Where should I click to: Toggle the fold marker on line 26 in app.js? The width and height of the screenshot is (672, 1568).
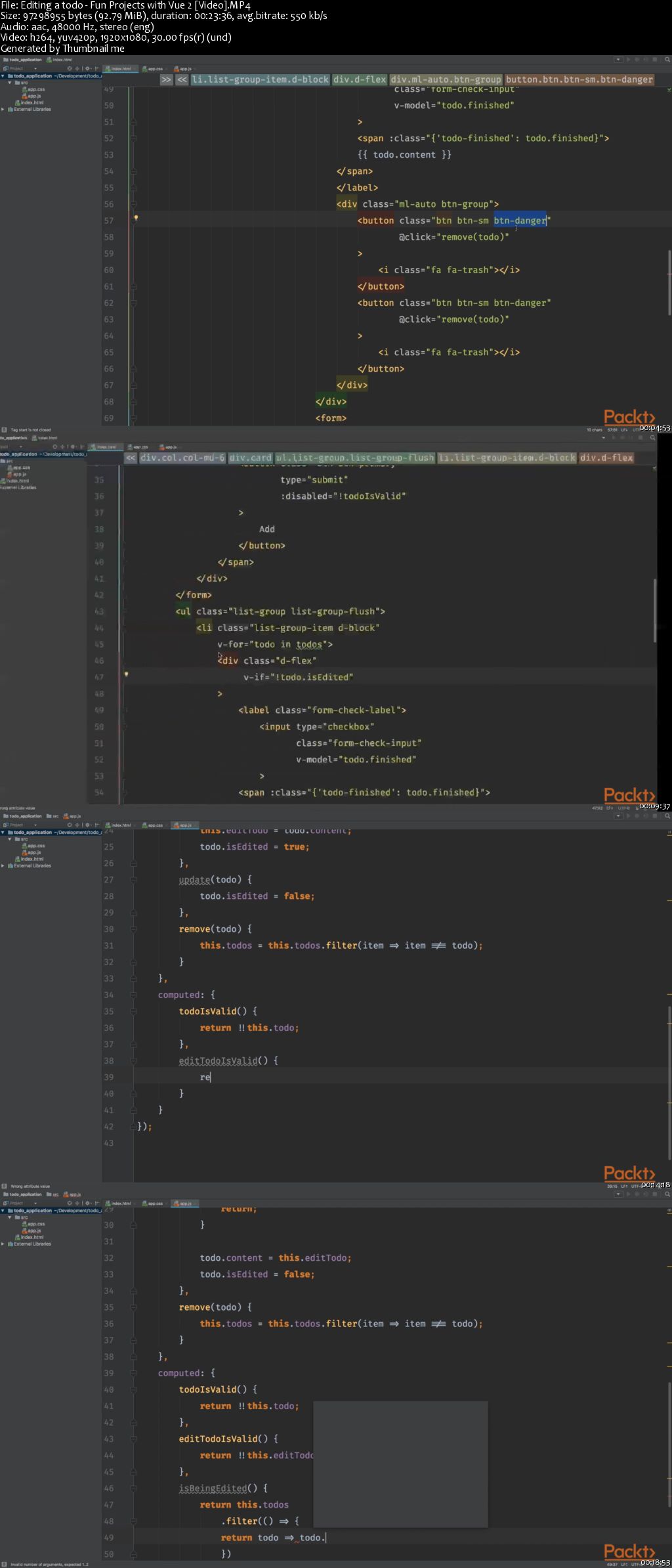pyautogui.click(x=133, y=863)
